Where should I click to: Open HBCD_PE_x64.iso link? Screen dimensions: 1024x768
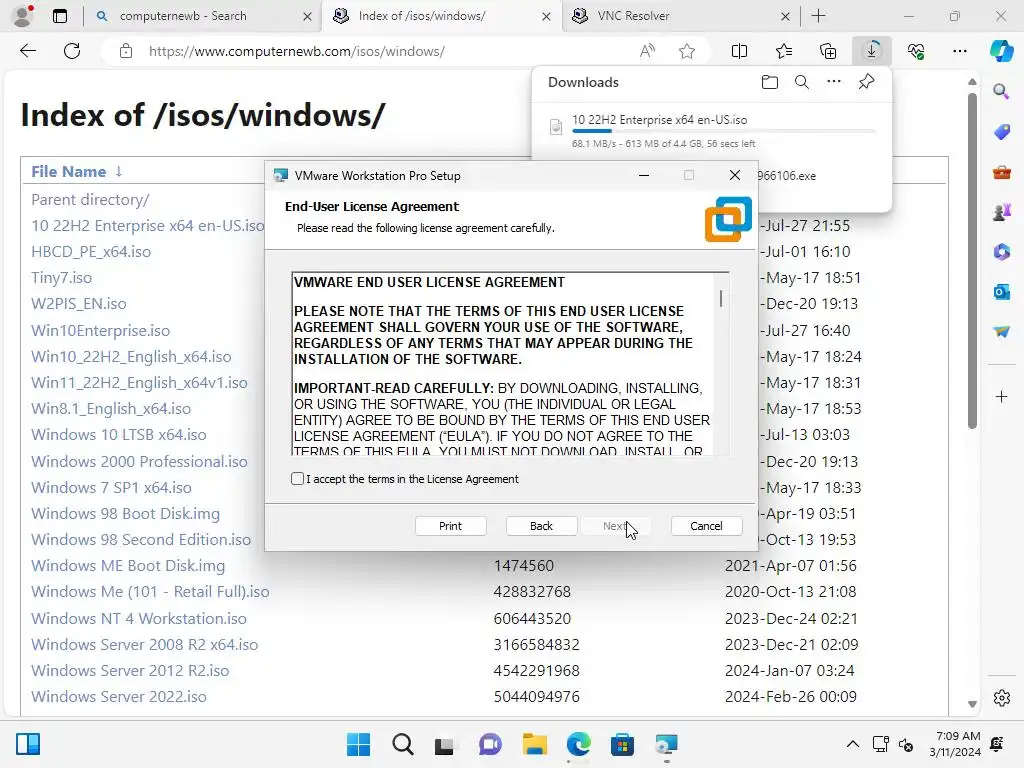[x=91, y=251]
